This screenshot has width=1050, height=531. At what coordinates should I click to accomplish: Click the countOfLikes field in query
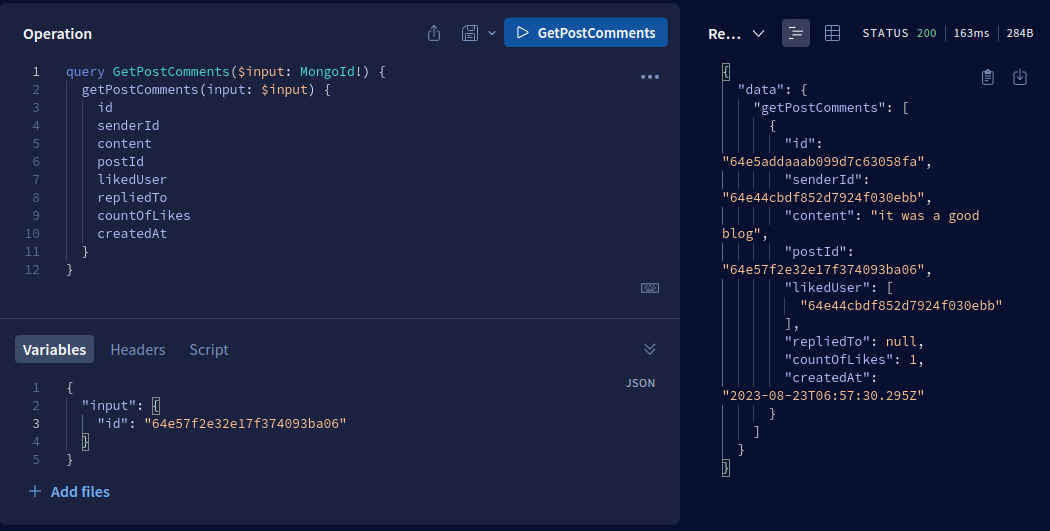tap(144, 216)
